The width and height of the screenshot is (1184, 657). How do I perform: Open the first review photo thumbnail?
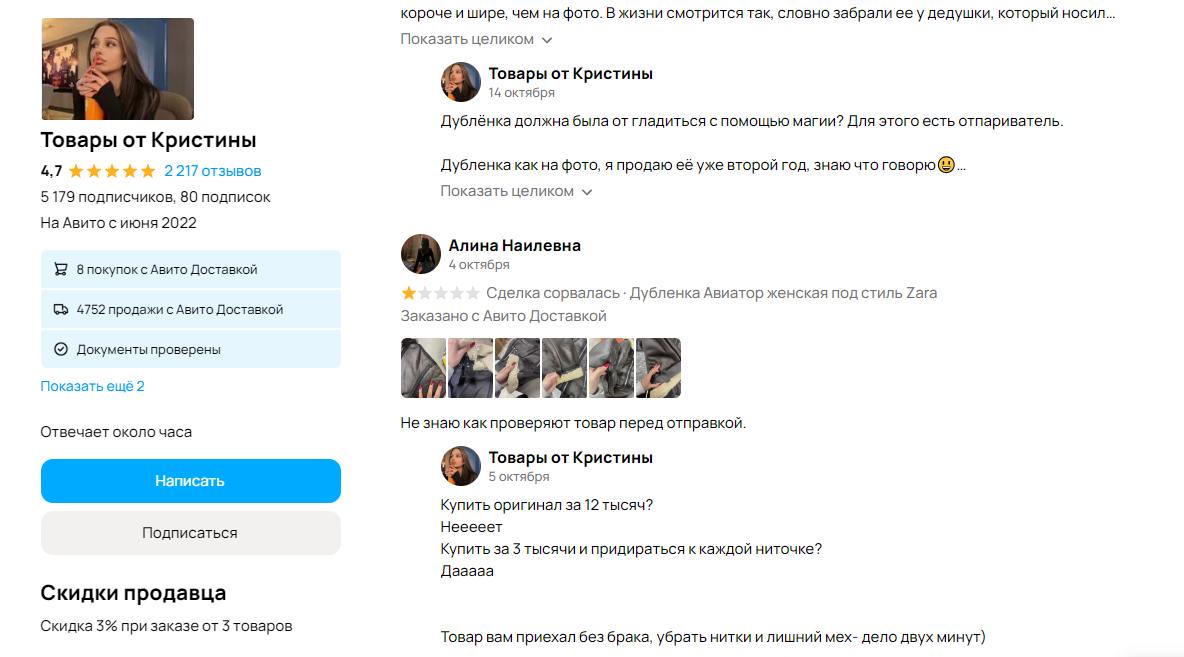tap(422, 368)
